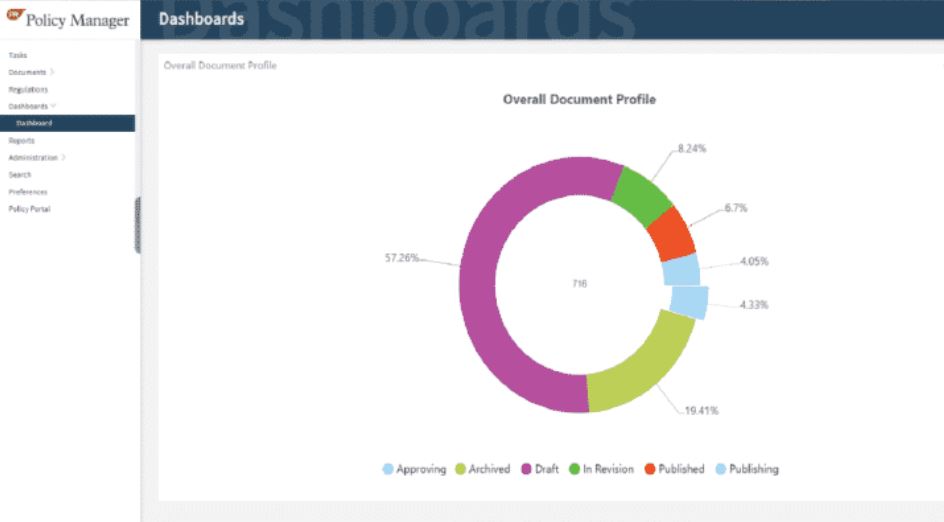Open the Regulations menu item
The height and width of the screenshot is (522, 944).
[x=28, y=89]
